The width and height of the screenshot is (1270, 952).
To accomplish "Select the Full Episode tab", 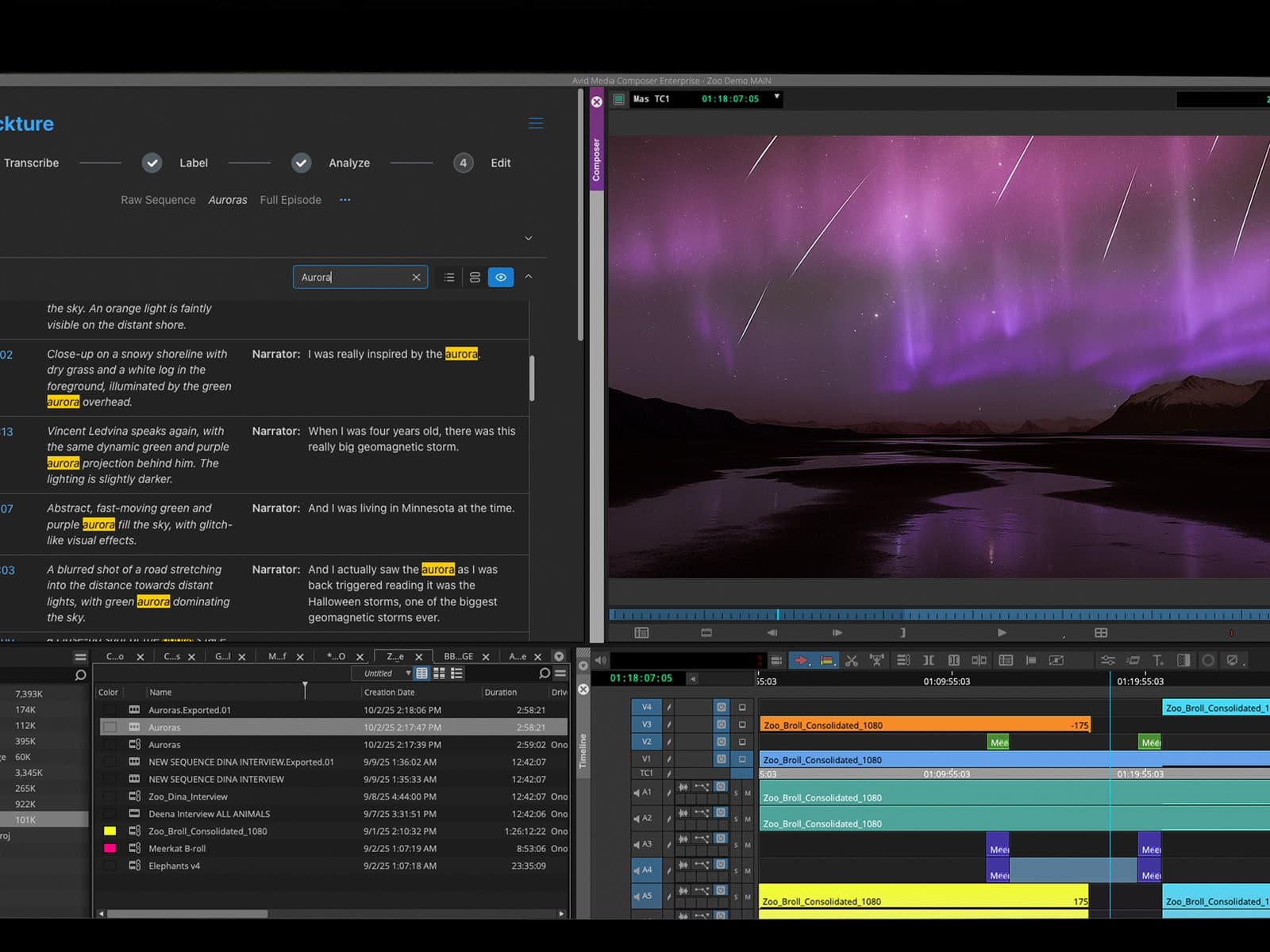I will click(x=291, y=200).
